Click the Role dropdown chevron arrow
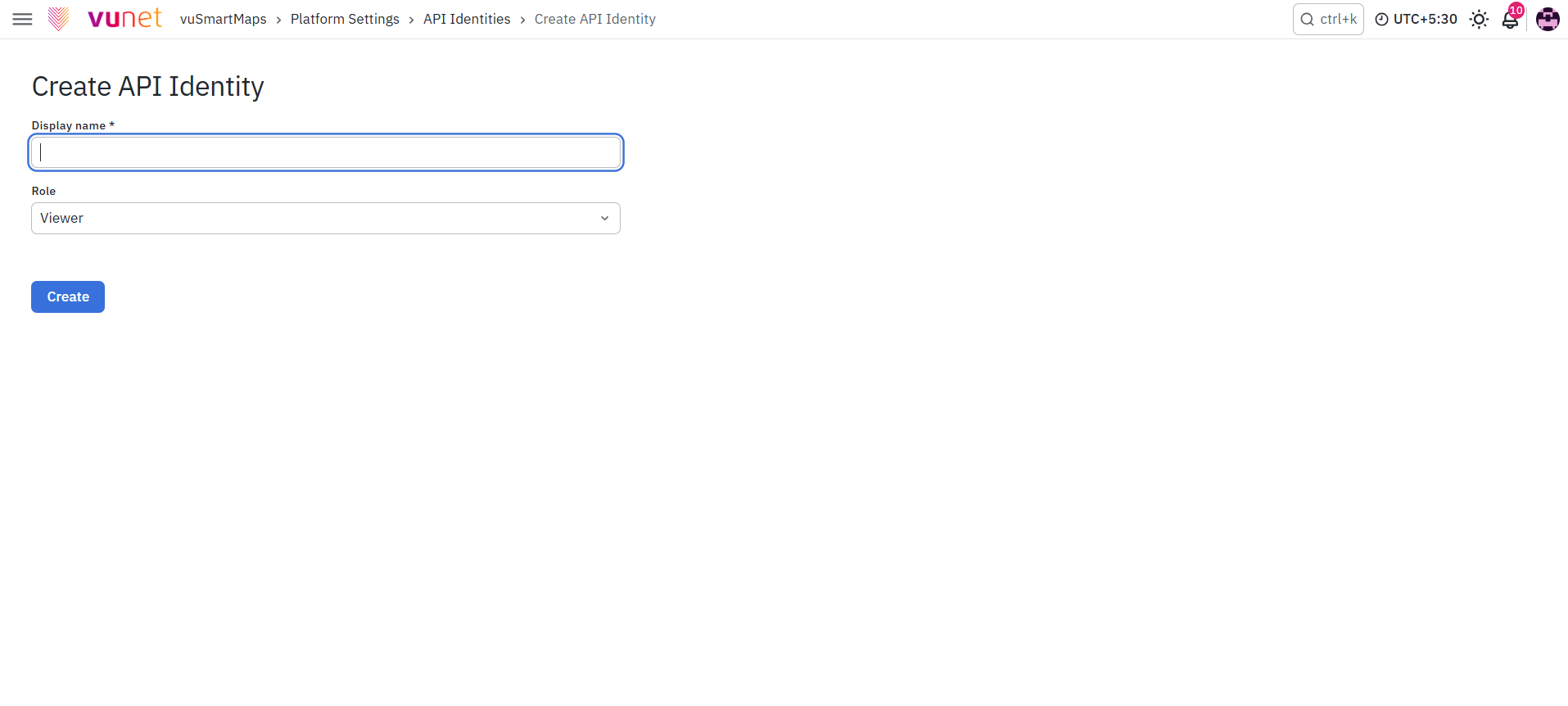The image size is (1568, 706). (x=604, y=219)
